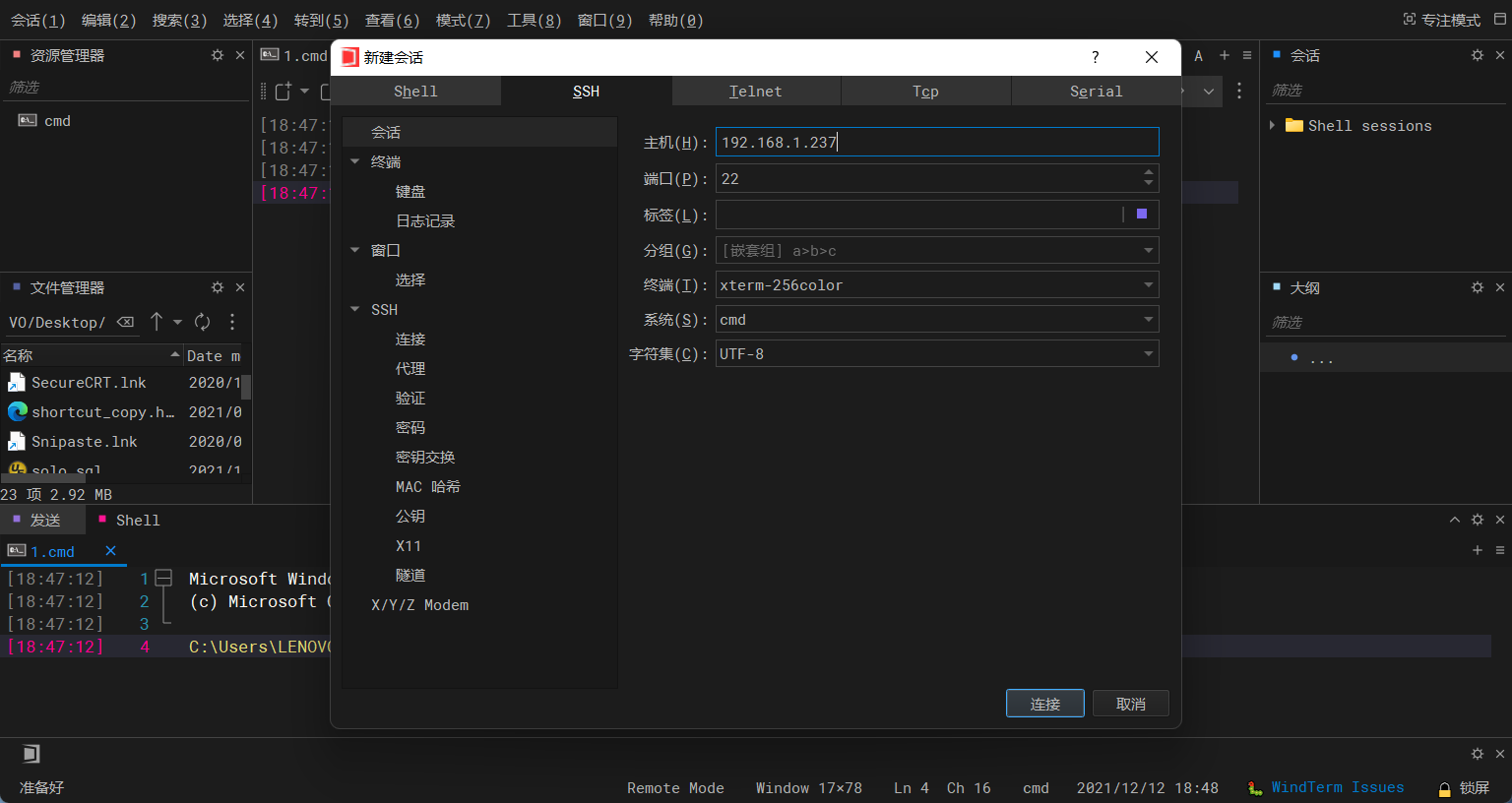Switch to bottom Shell tab
The width and height of the screenshot is (1512, 803).
[129, 520]
